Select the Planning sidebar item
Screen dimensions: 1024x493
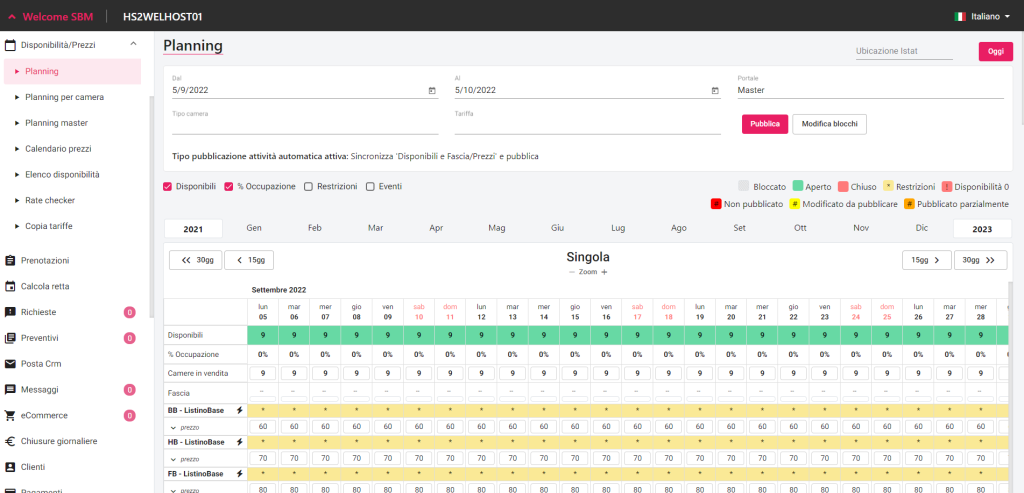(72, 71)
